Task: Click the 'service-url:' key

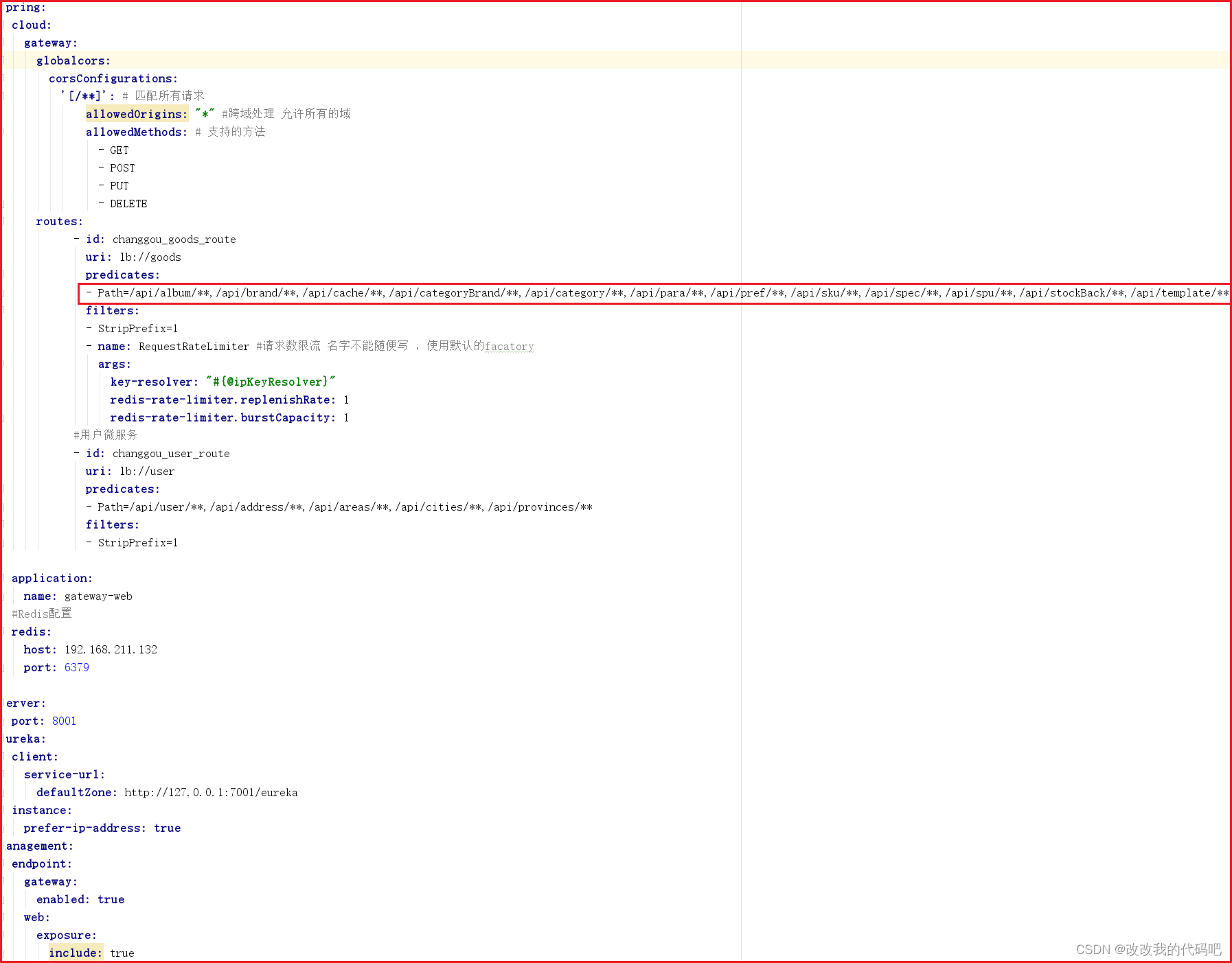Action: click(65, 774)
